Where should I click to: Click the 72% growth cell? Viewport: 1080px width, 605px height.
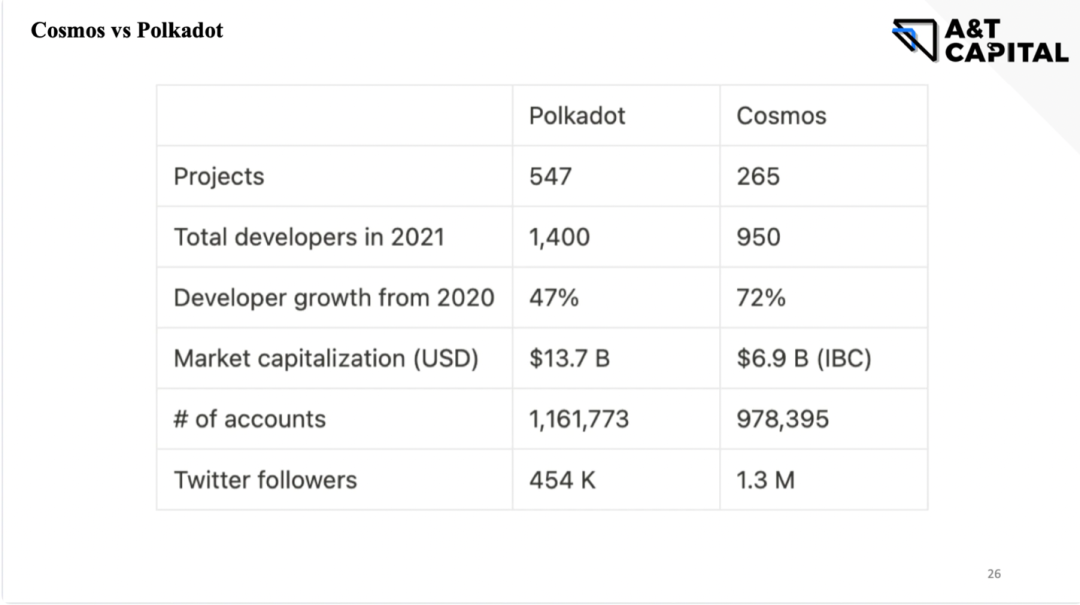(x=761, y=298)
